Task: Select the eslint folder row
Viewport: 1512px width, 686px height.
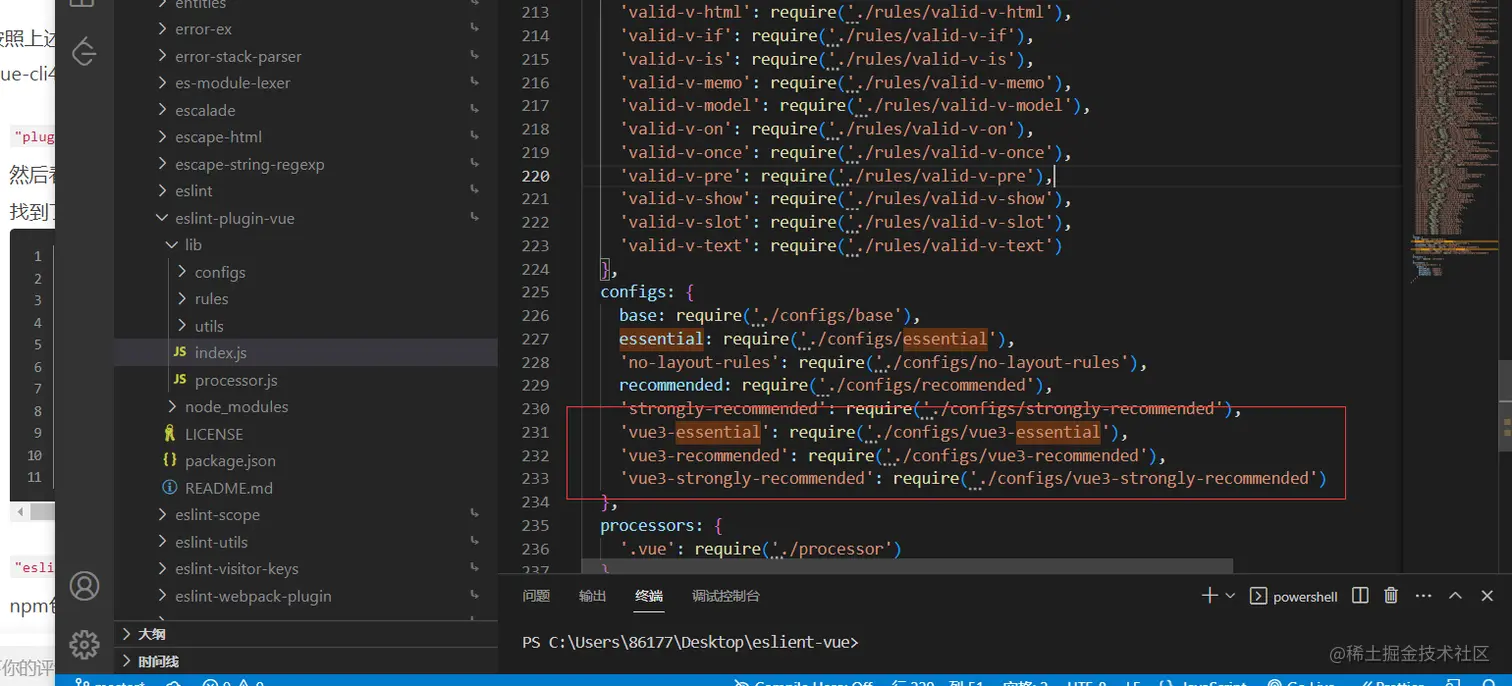Action: (x=306, y=191)
